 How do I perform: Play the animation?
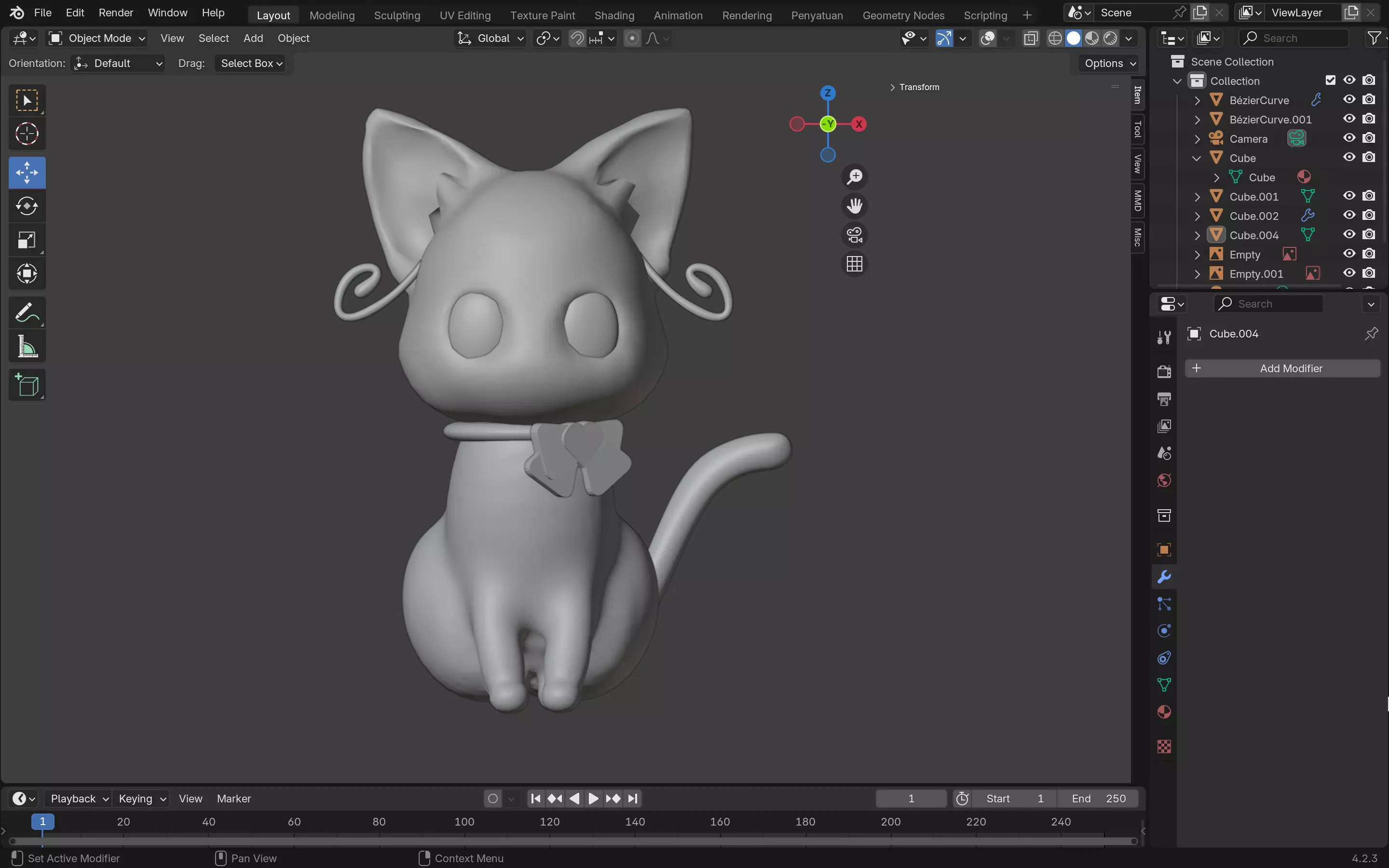click(594, 799)
